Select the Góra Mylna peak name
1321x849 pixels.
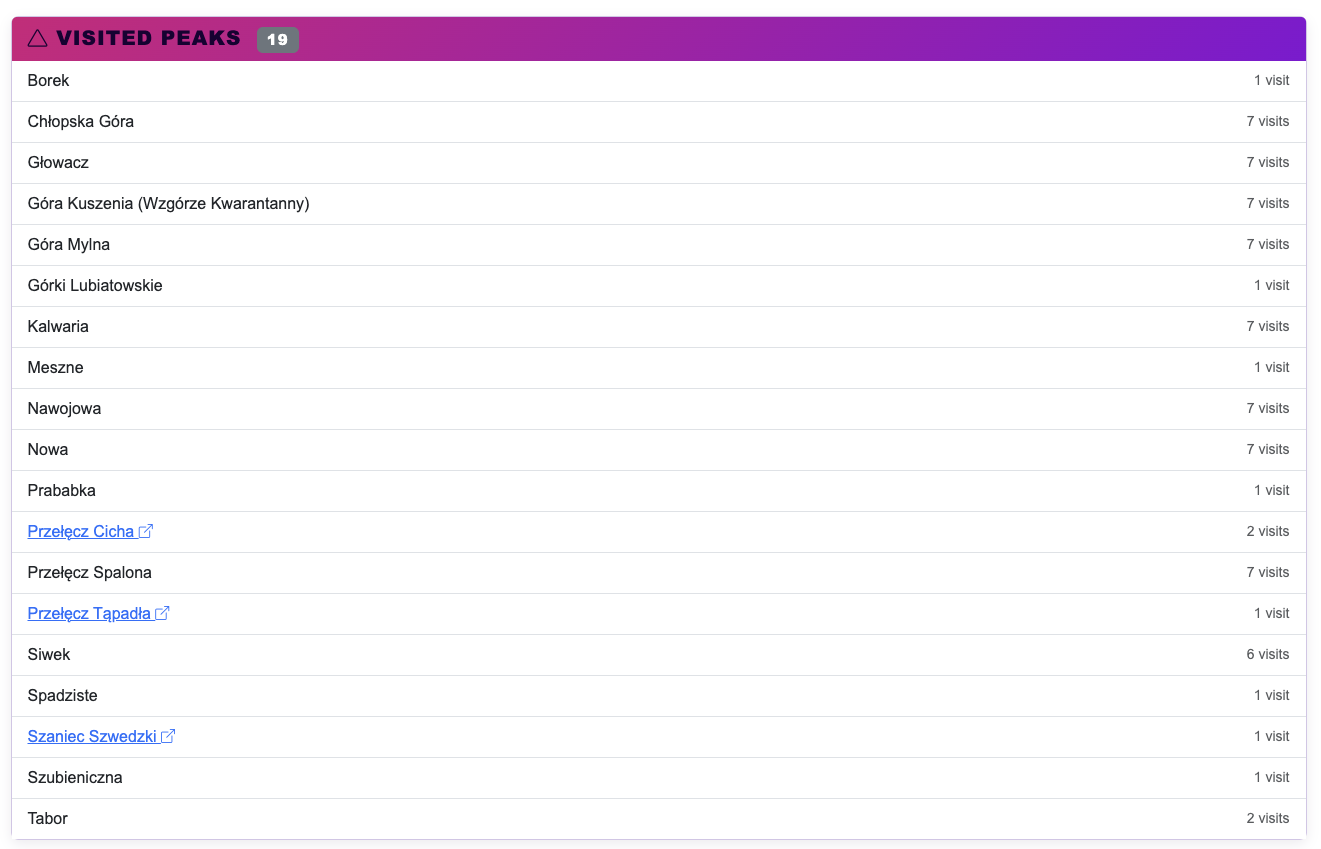69,244
